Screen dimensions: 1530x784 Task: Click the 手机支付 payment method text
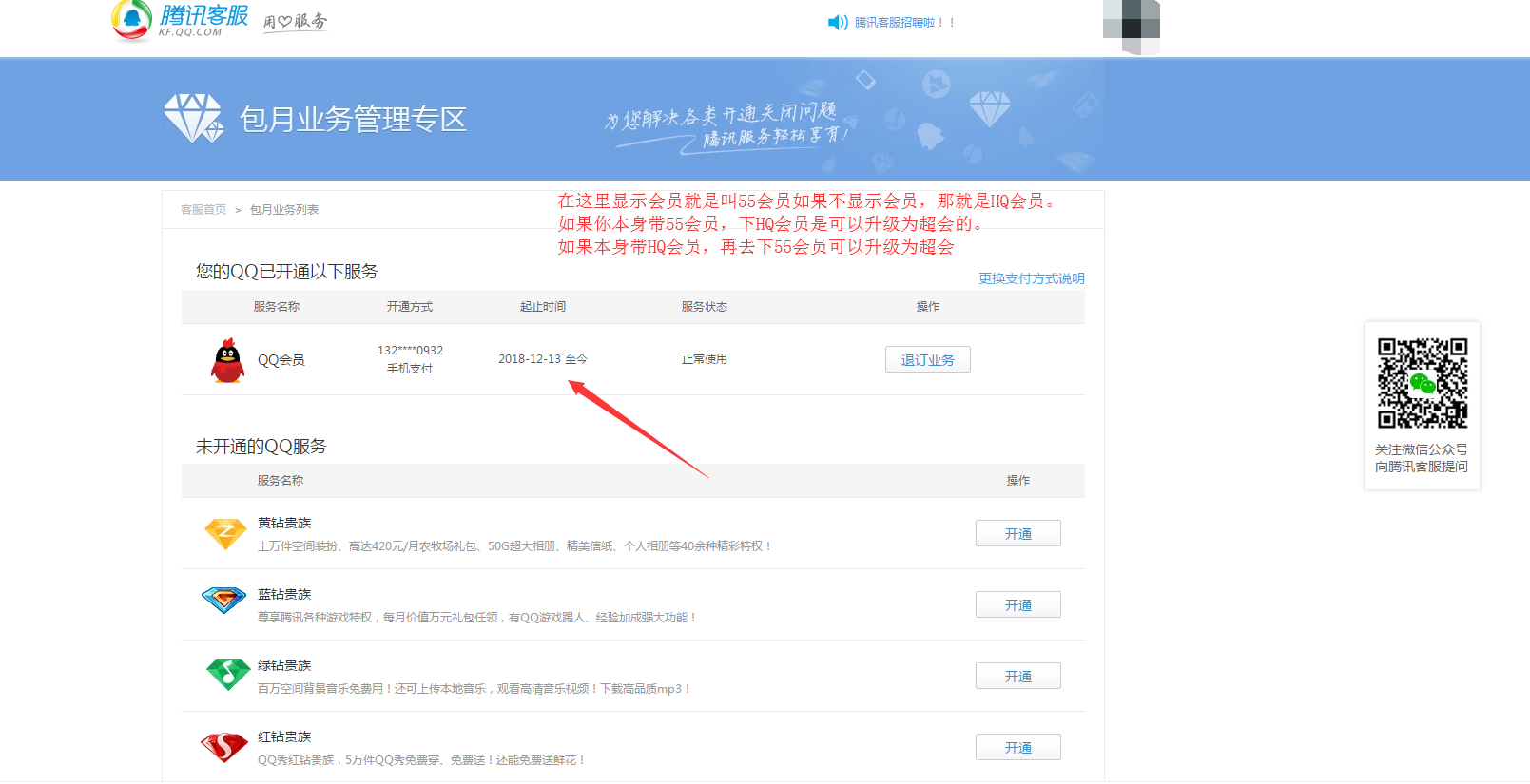point(410,369)
